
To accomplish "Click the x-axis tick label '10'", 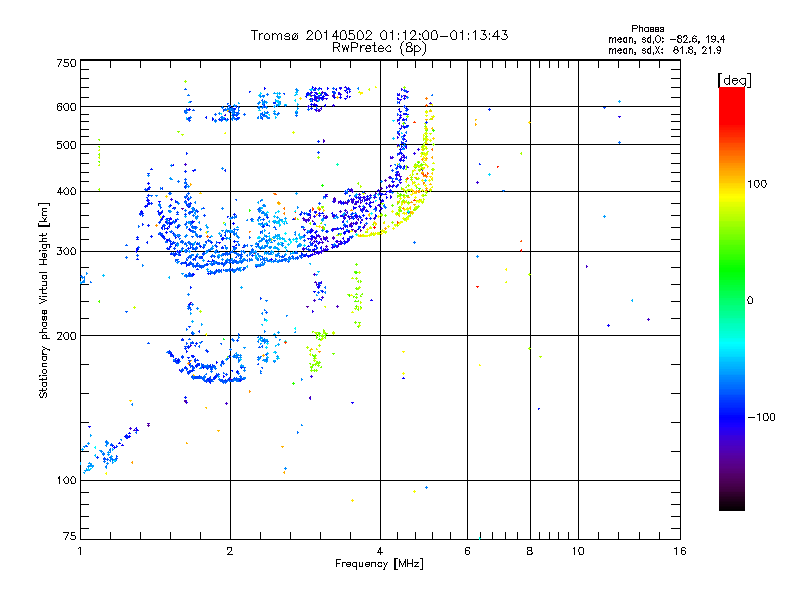I will tap(578, 551).
